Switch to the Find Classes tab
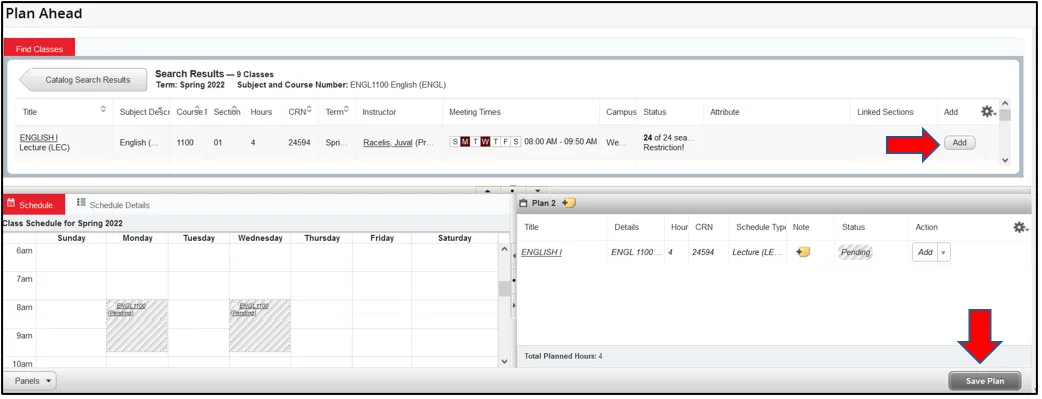 click(x=39, y=49)
